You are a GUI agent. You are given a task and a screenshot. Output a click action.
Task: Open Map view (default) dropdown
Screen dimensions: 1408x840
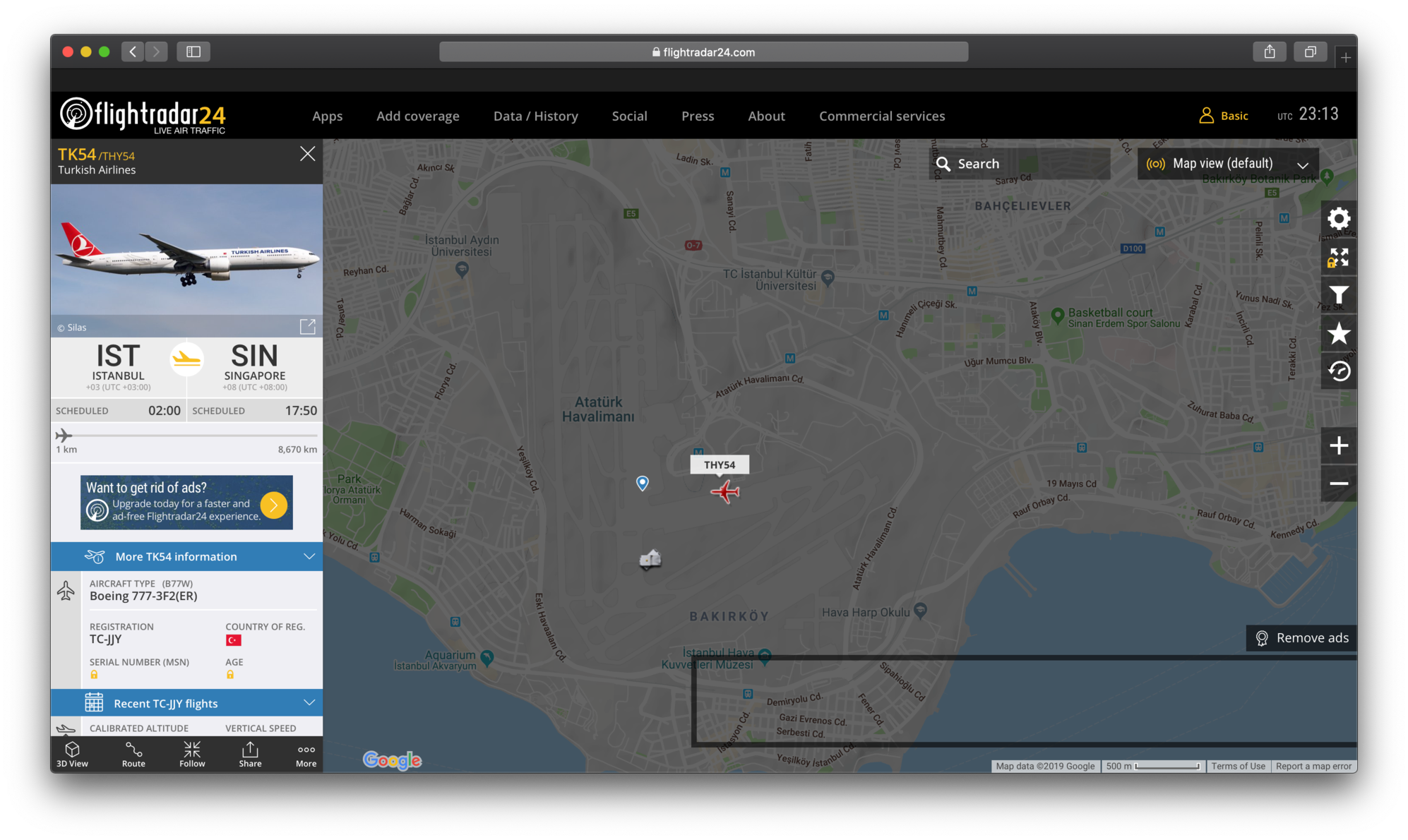[1228, 164]
